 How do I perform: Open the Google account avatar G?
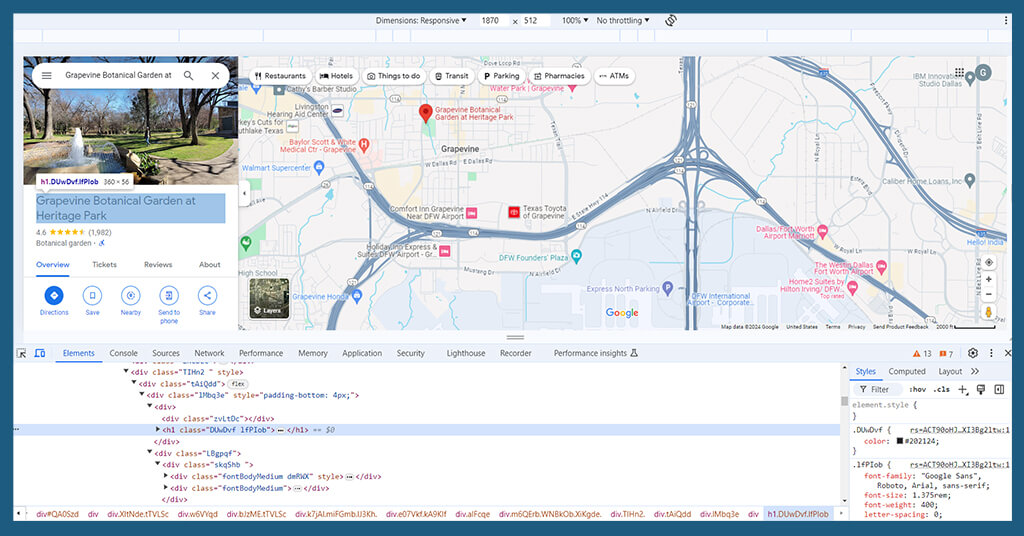coord(983,72)
